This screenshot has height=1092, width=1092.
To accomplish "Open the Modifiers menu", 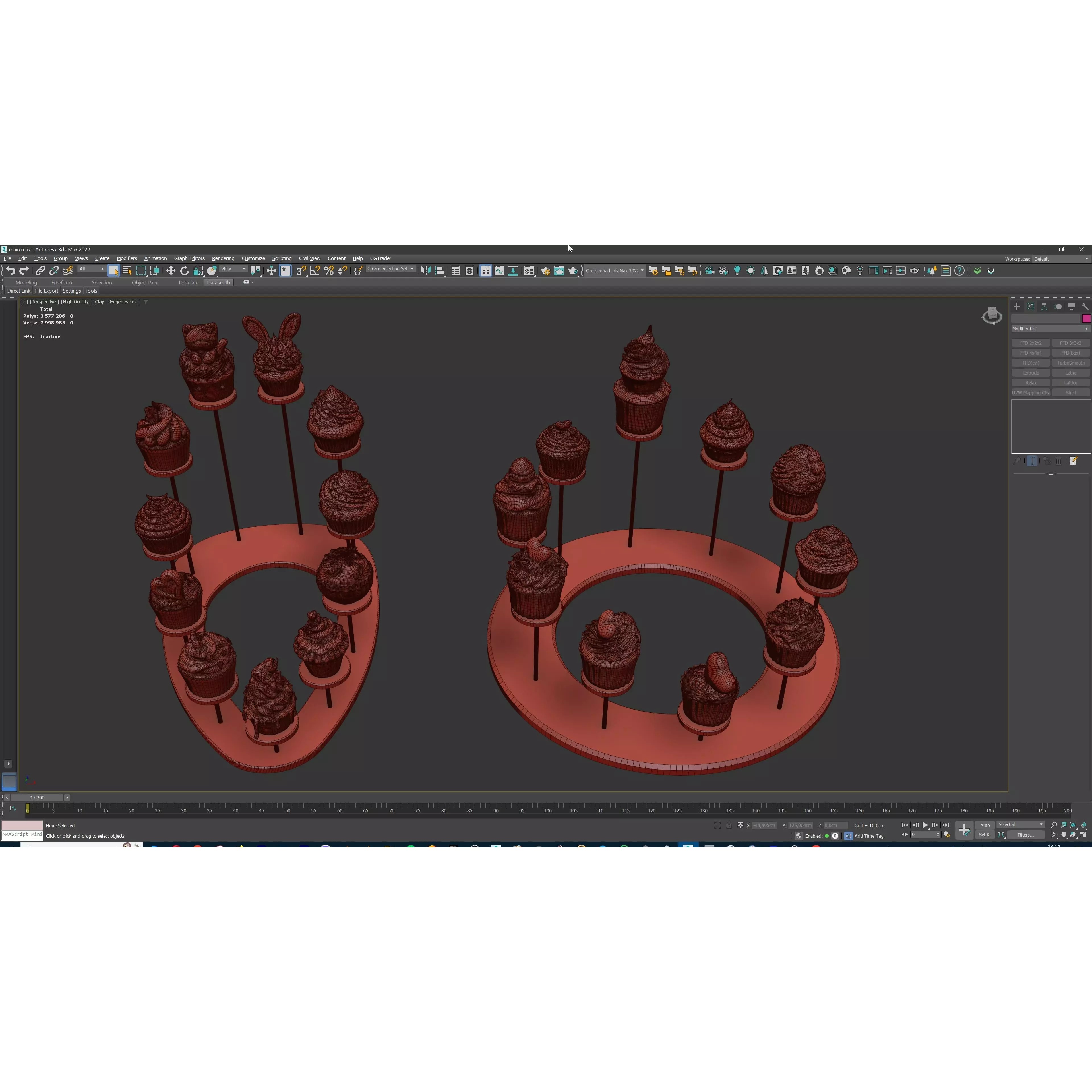I will tap(127, 258).
